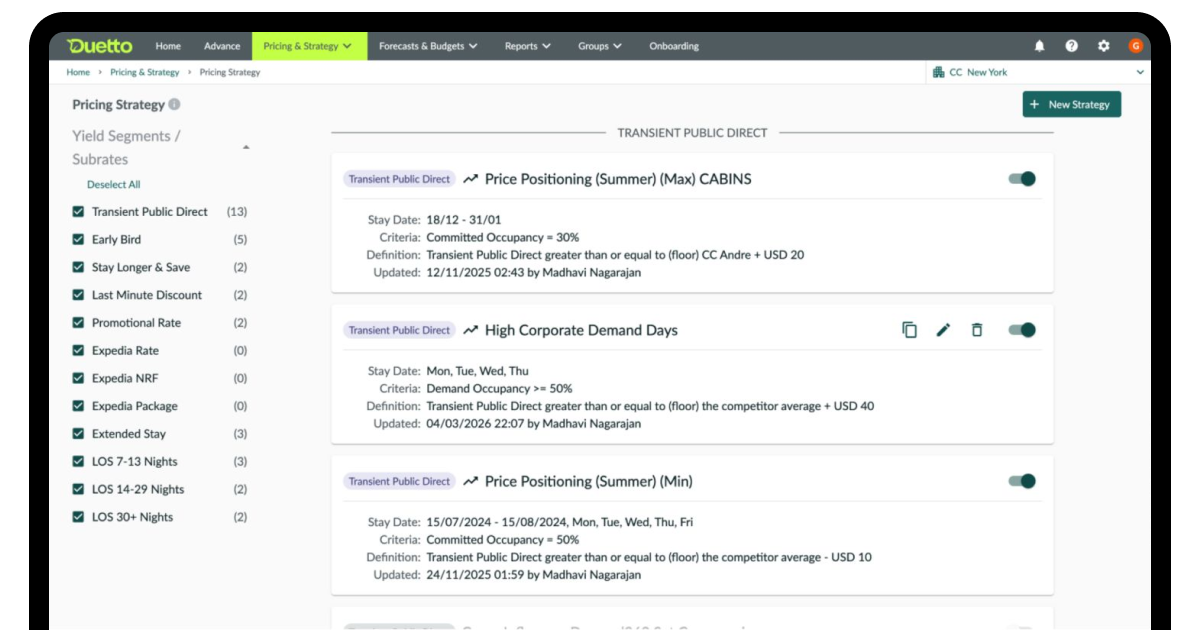
Task: Disable the Price Positioning (Summer) (Max) CABINS toggle
Action: [x=1022, y=179]
